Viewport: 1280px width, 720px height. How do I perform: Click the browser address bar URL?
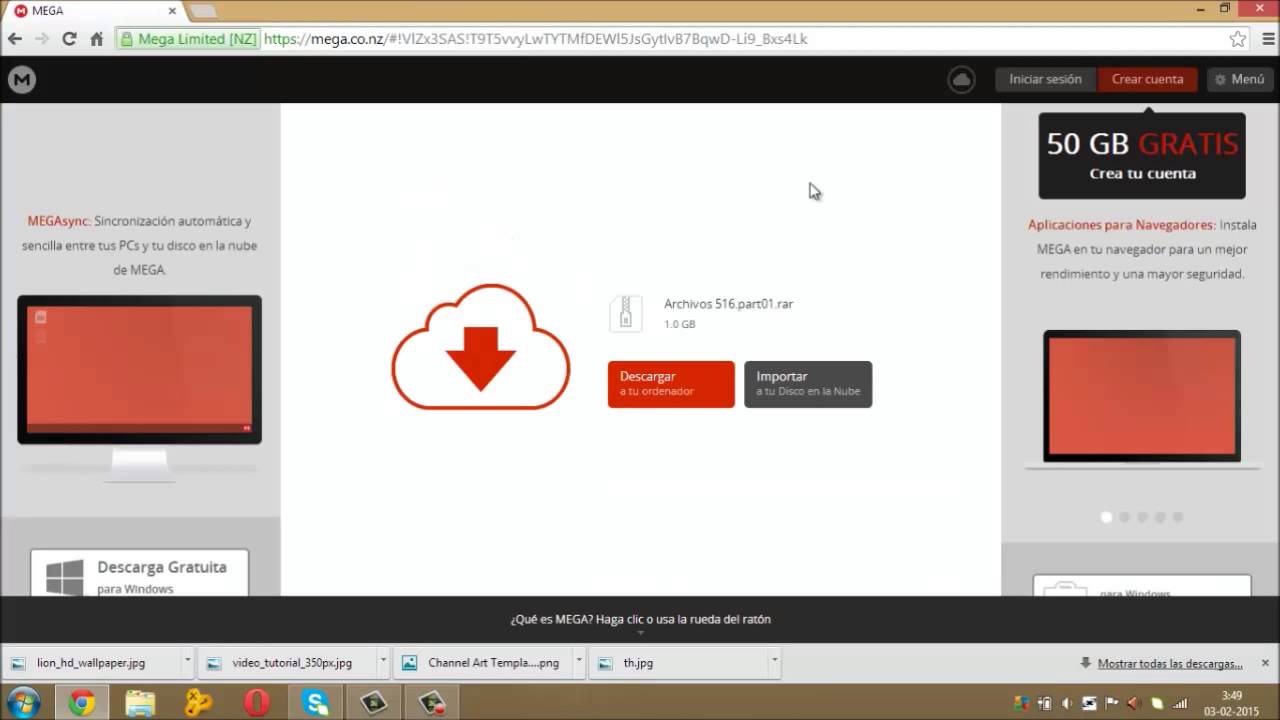point(536,39)
